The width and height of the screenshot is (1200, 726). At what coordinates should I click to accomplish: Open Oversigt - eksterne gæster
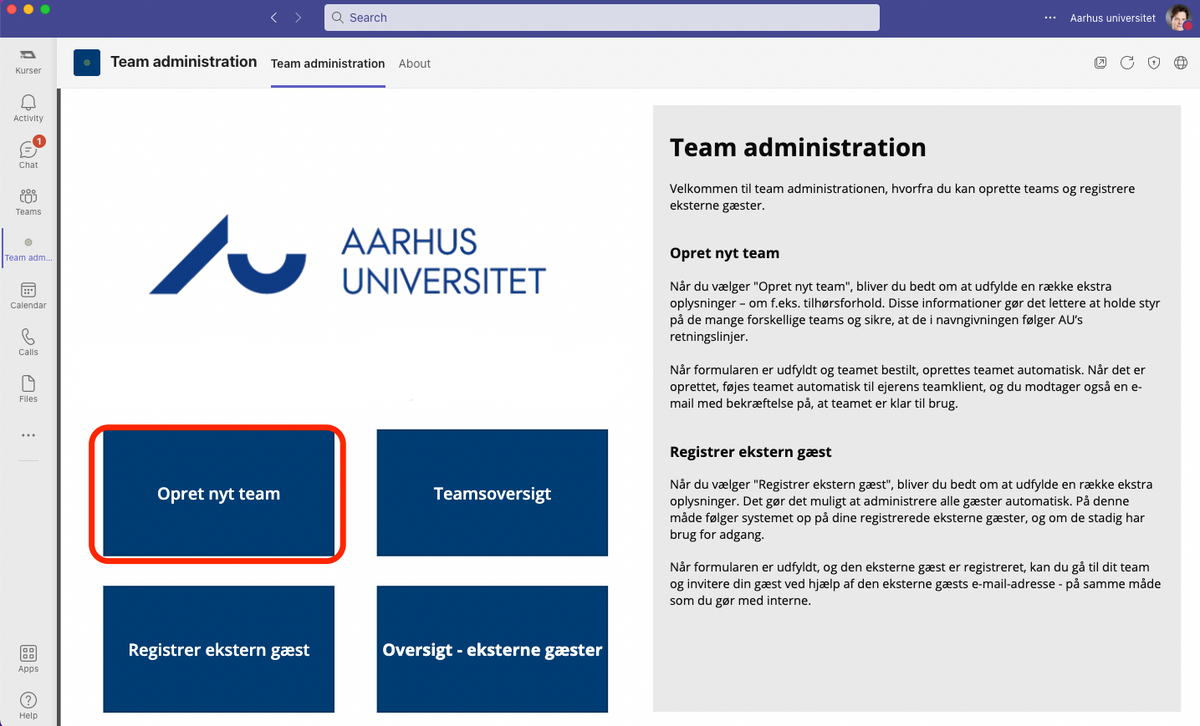click(x=492, y=650)
